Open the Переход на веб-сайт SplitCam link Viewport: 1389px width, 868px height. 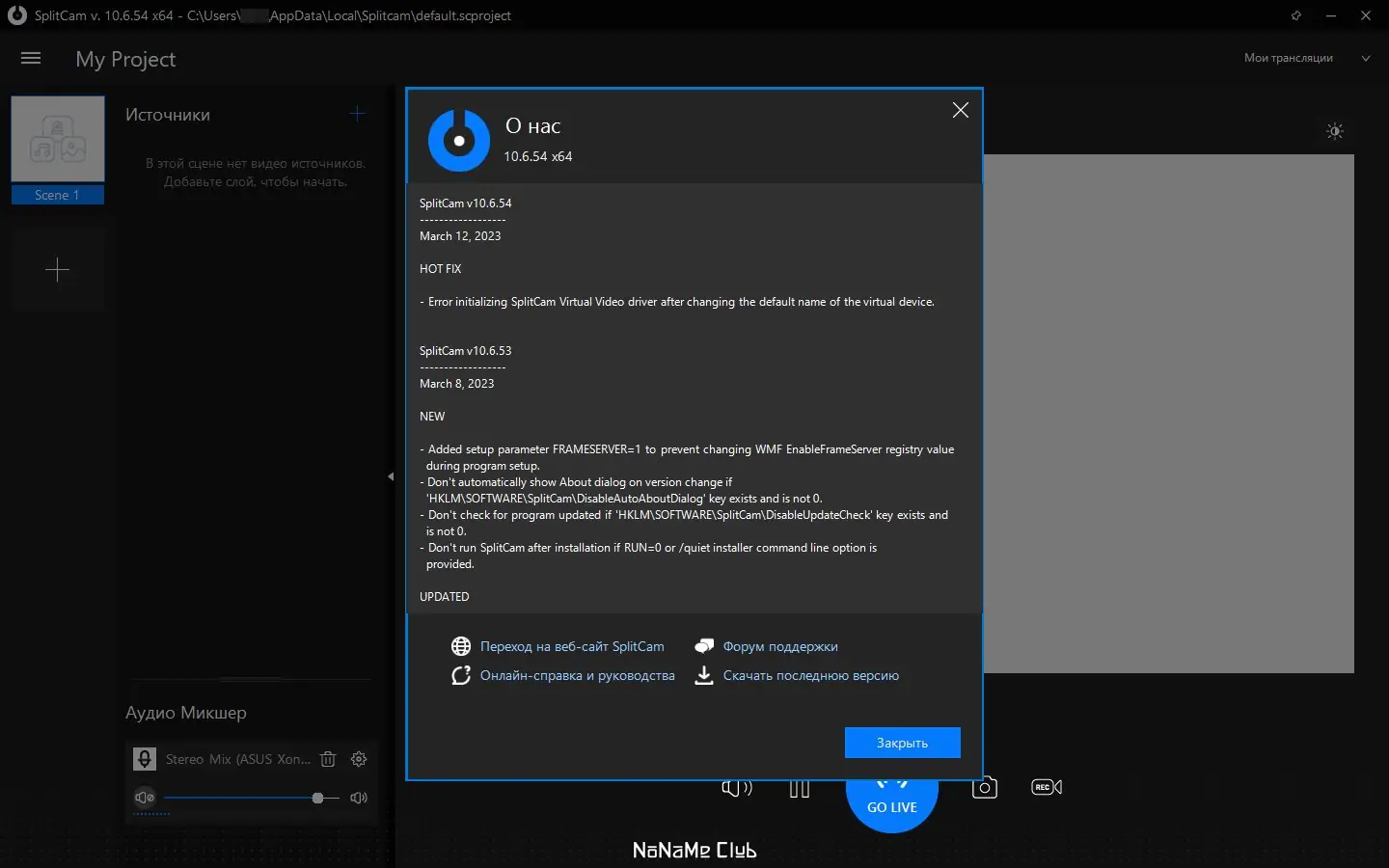pyautogui.click(x=572, y=646)
